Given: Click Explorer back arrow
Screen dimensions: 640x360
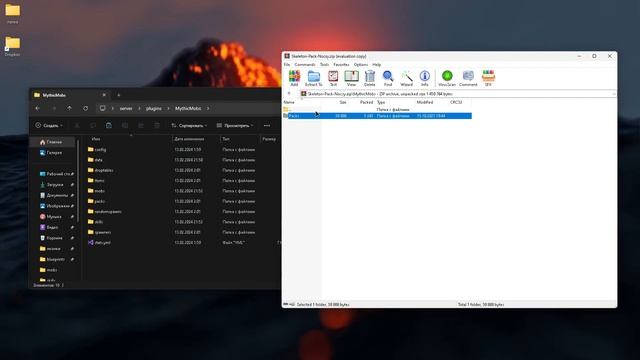Looking at the screenshot, I should 38,109.
